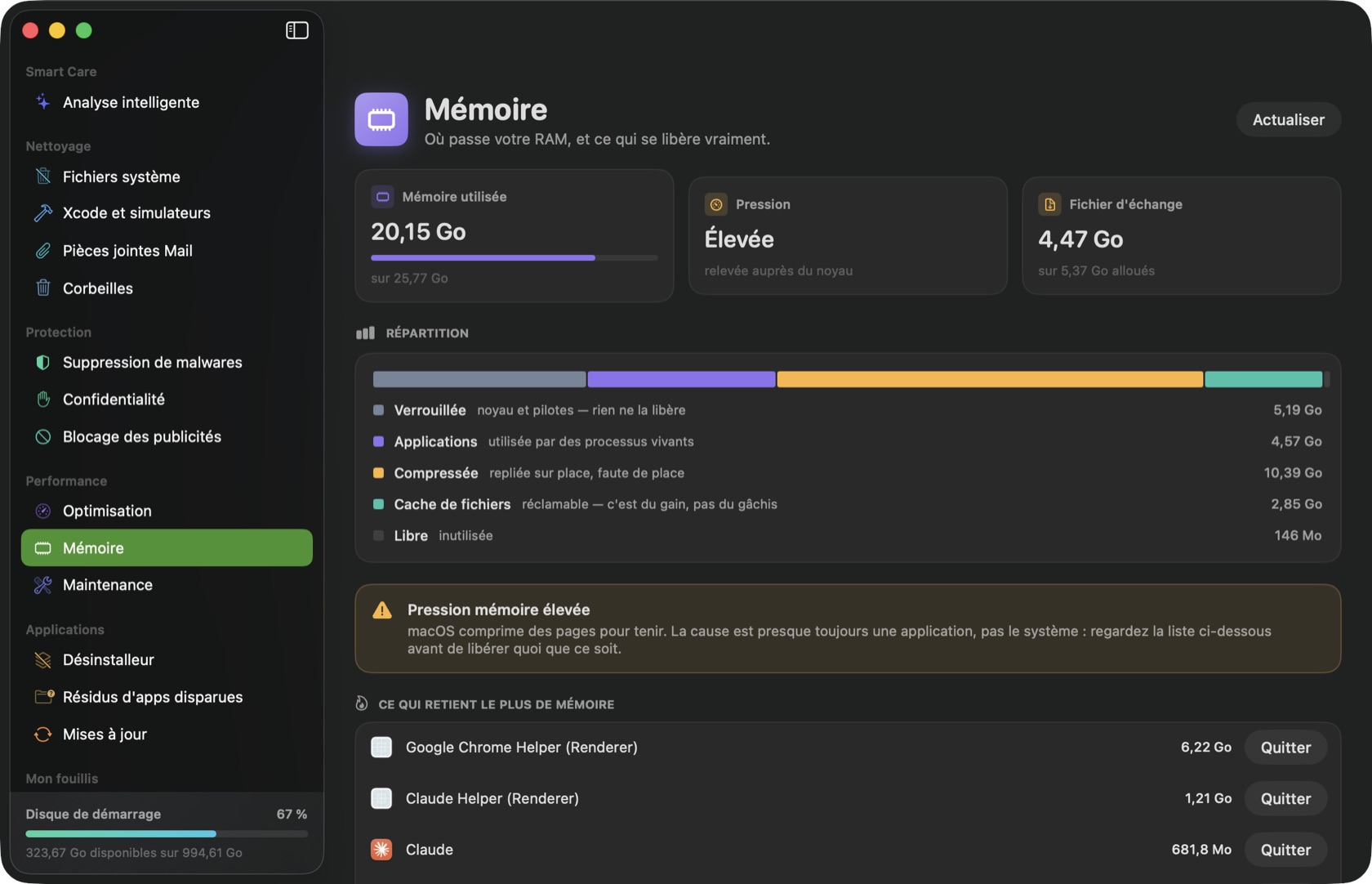Click the large purple Mémoire header icon

[381, 119]
